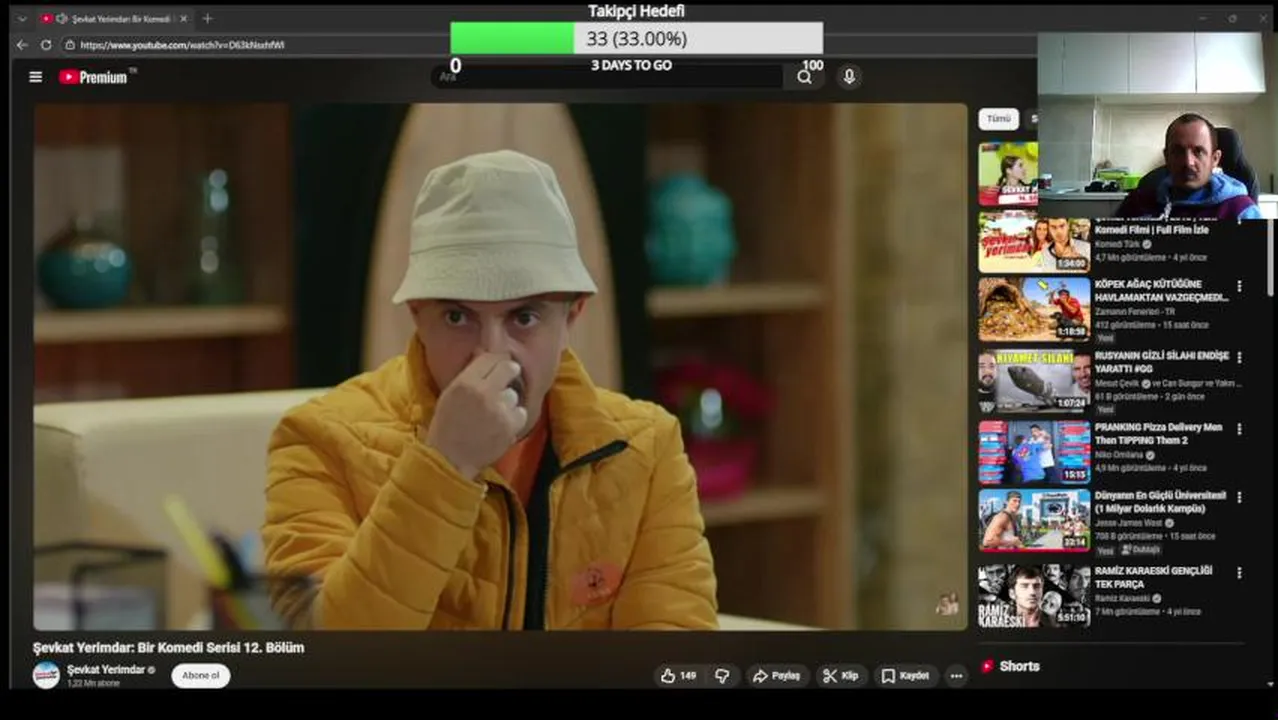Screen dimensions: 1278x720
Task: Dislike the video with thumbs down
Action: click(722, 676)
